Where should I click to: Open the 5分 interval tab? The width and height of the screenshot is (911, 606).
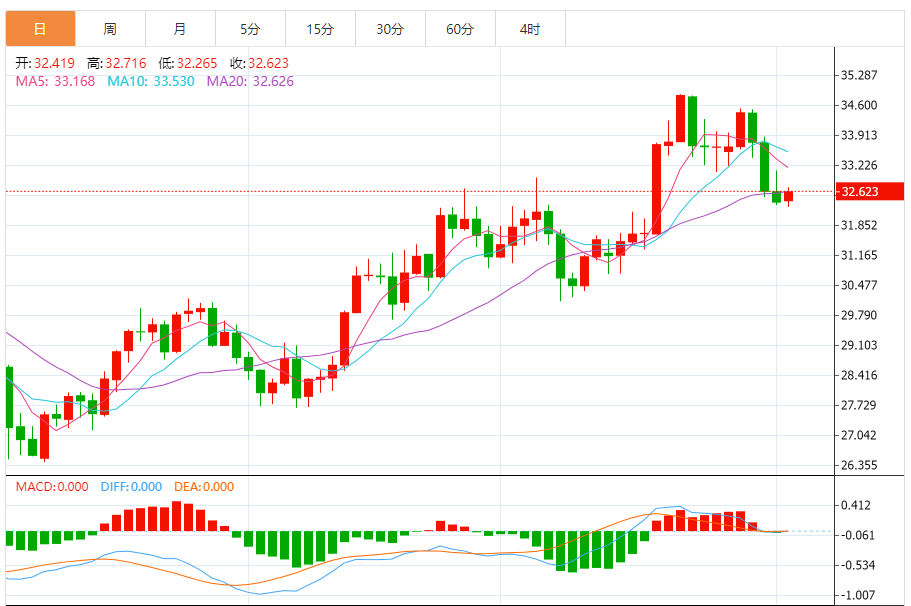tap(250, 28)
